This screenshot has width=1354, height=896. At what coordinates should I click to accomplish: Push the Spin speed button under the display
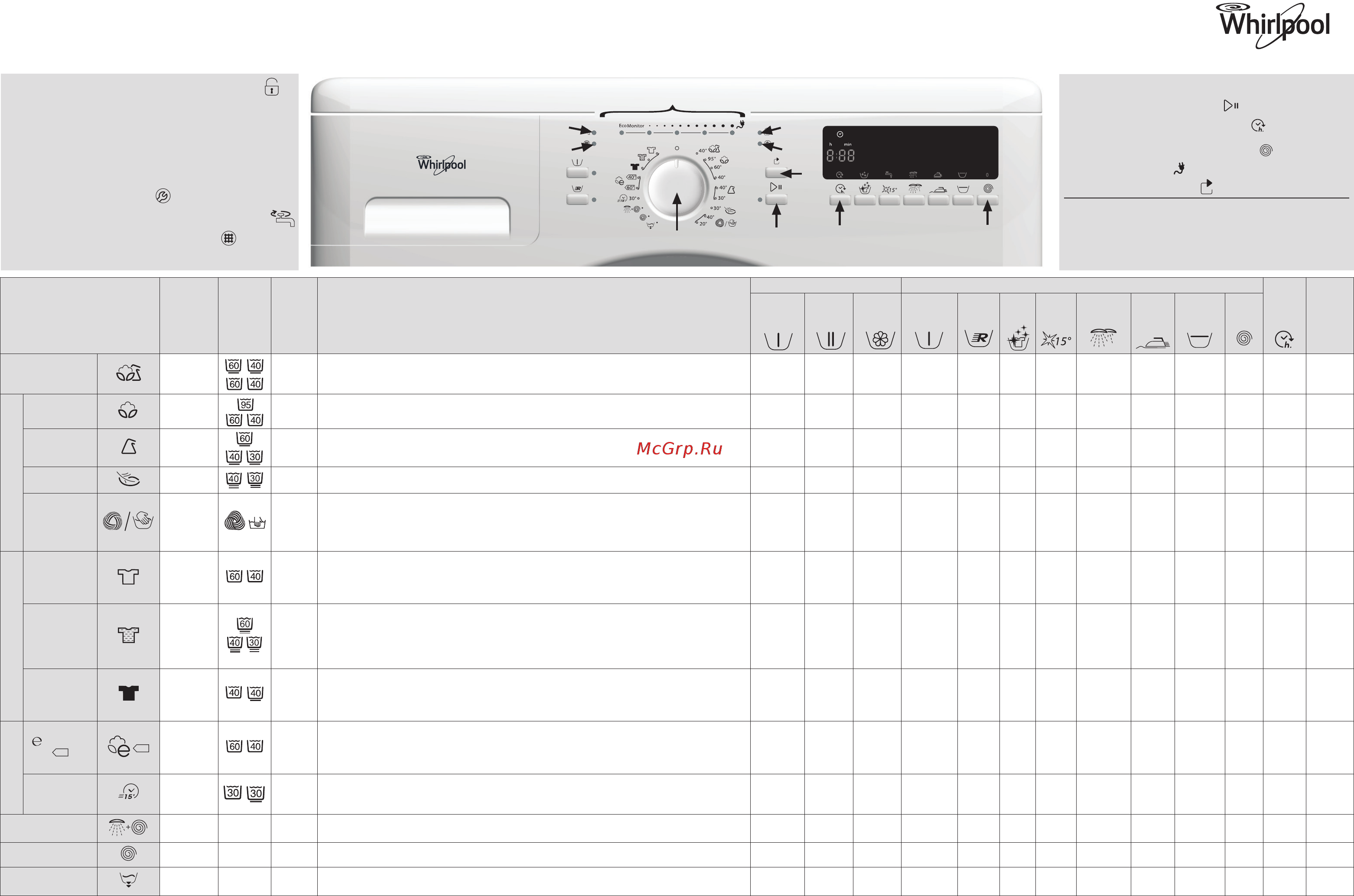click(988, 200)
